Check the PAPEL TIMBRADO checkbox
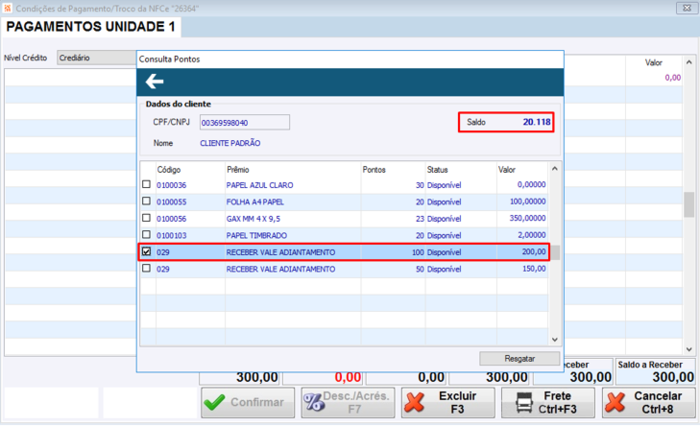Image resolution: width=700 pixels, height=427 pixels. coord(146,234)
